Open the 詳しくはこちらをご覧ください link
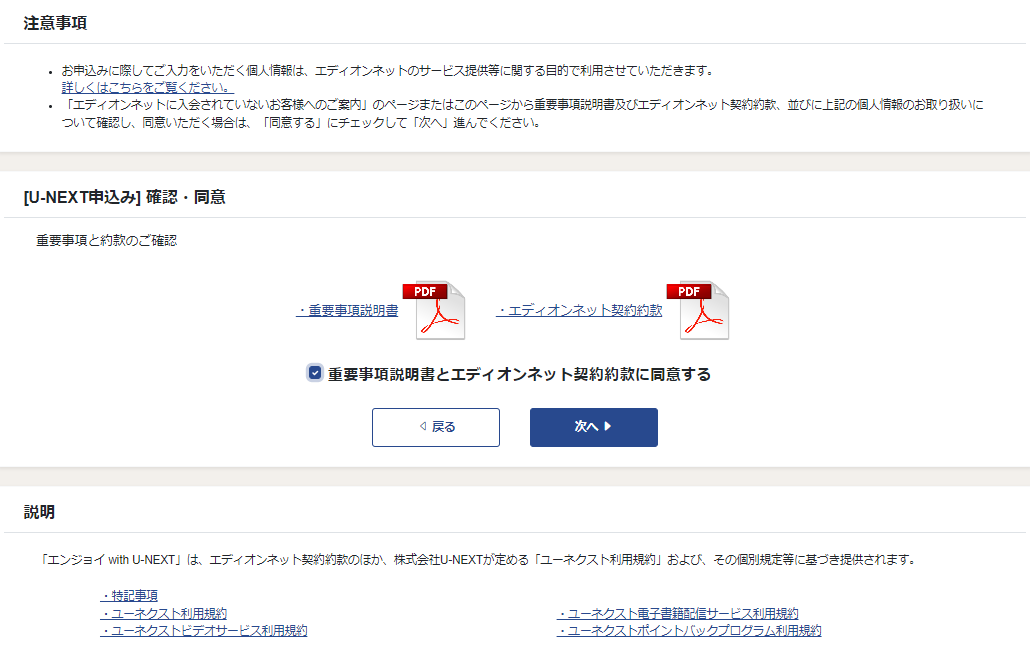Image resolution: width=1030 pixels, height=657 pixels. (147, 87)
